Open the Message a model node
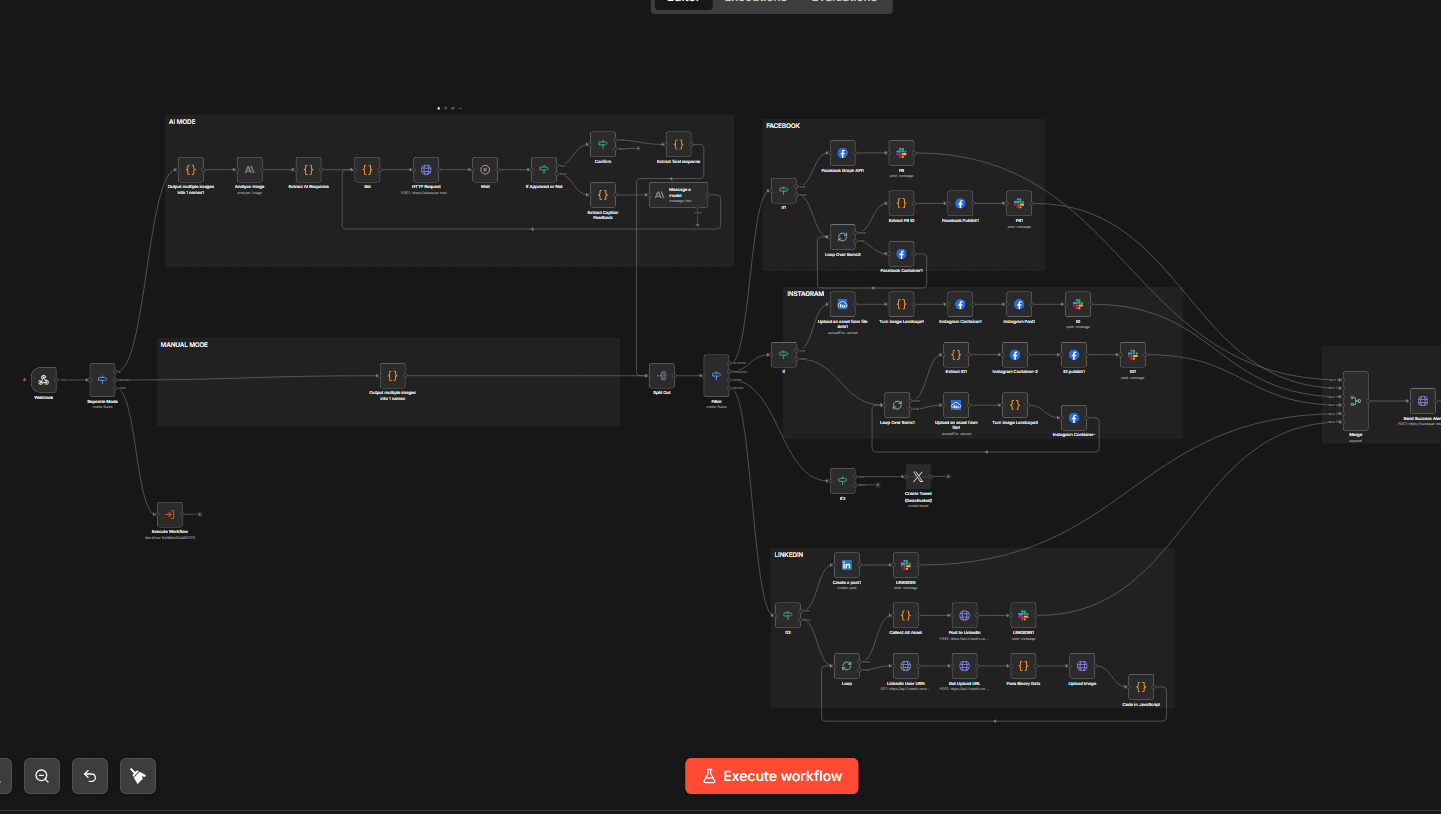 point(678,195)
